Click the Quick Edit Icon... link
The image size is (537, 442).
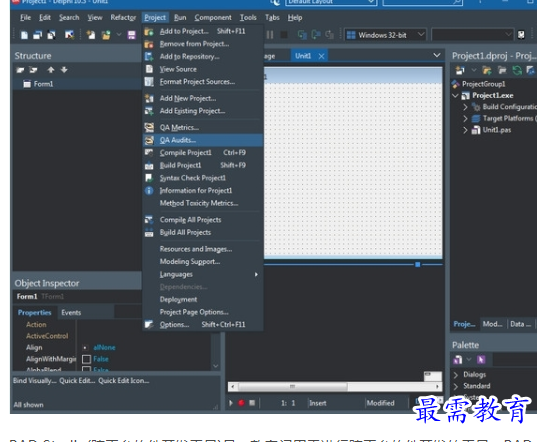tap(124, 381)
